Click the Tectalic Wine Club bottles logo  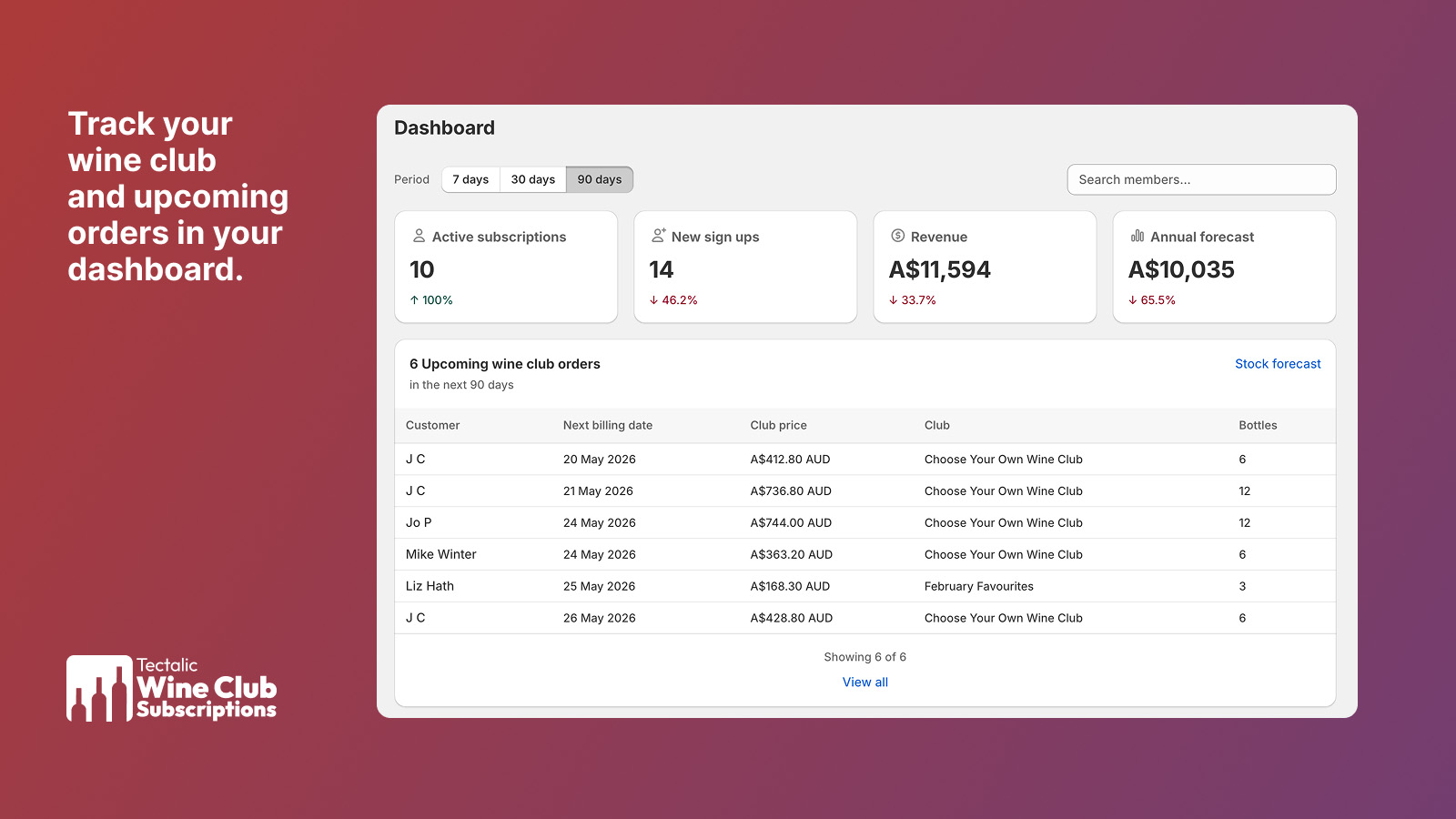coord(99,689)
